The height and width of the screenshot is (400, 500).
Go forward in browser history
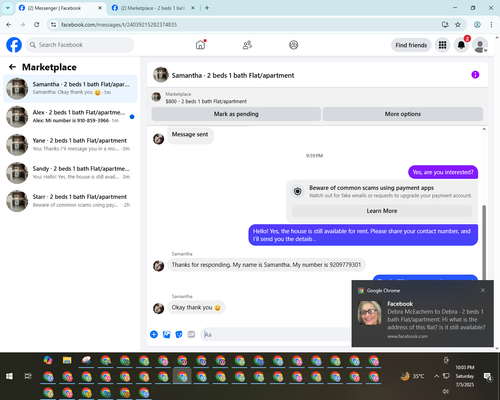coord(23,24)
